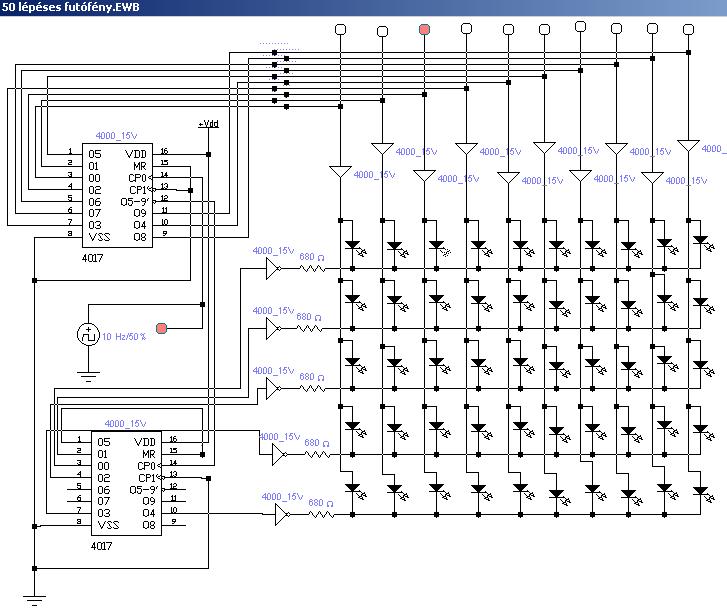
Task: Click the MR pin label on the upper 4017
Action: pos(140,166)
